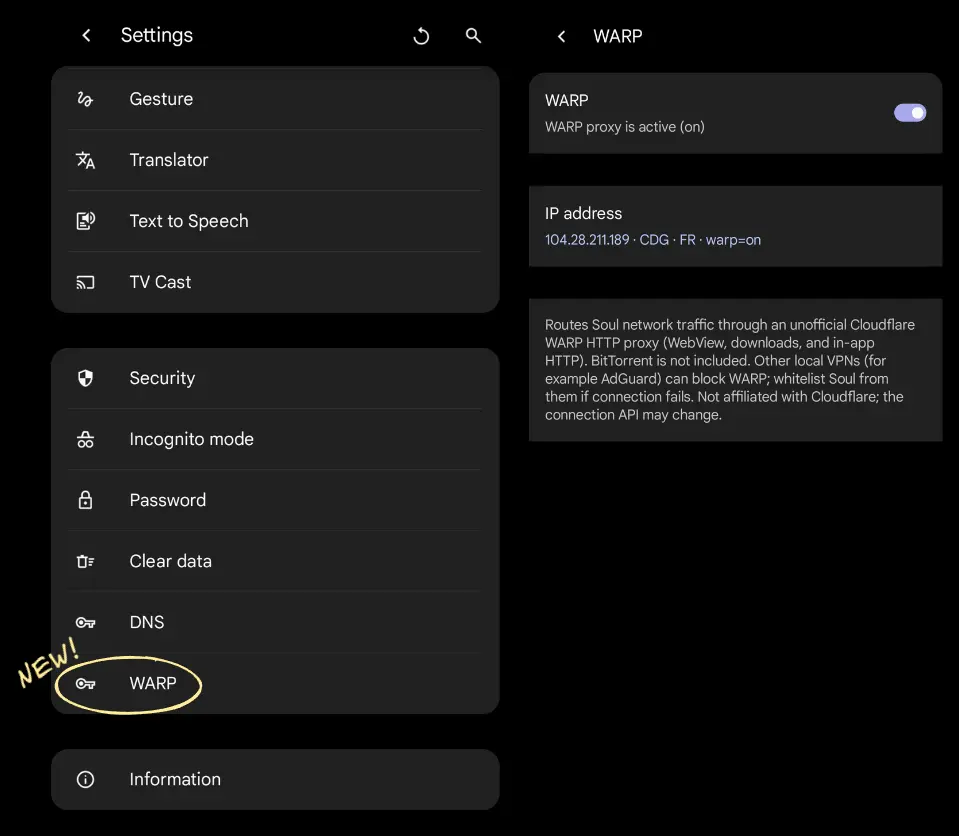
Task: Tap the Gesture squiggle icon
Action: coord(85,98)
